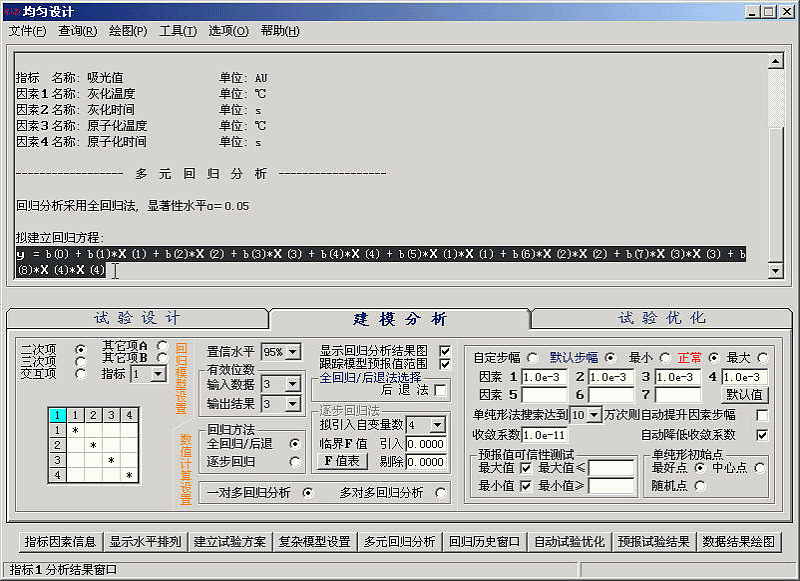Open the 工具(T) menu
800x581 pixels.
click(178, 31)
